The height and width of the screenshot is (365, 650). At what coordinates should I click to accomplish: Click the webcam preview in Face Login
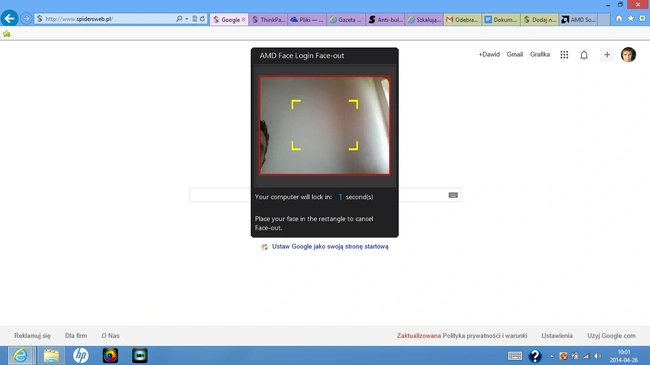click(x=324, y=125)
